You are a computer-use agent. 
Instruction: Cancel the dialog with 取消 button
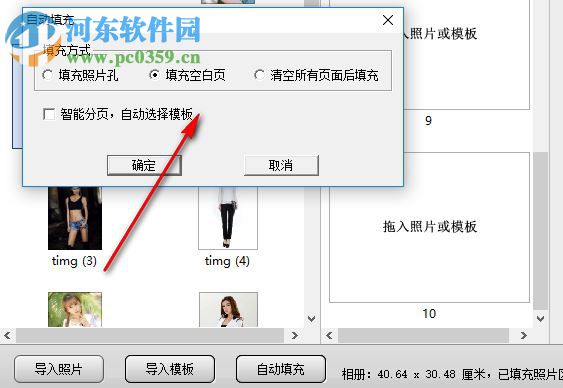(x=281, y=165)
